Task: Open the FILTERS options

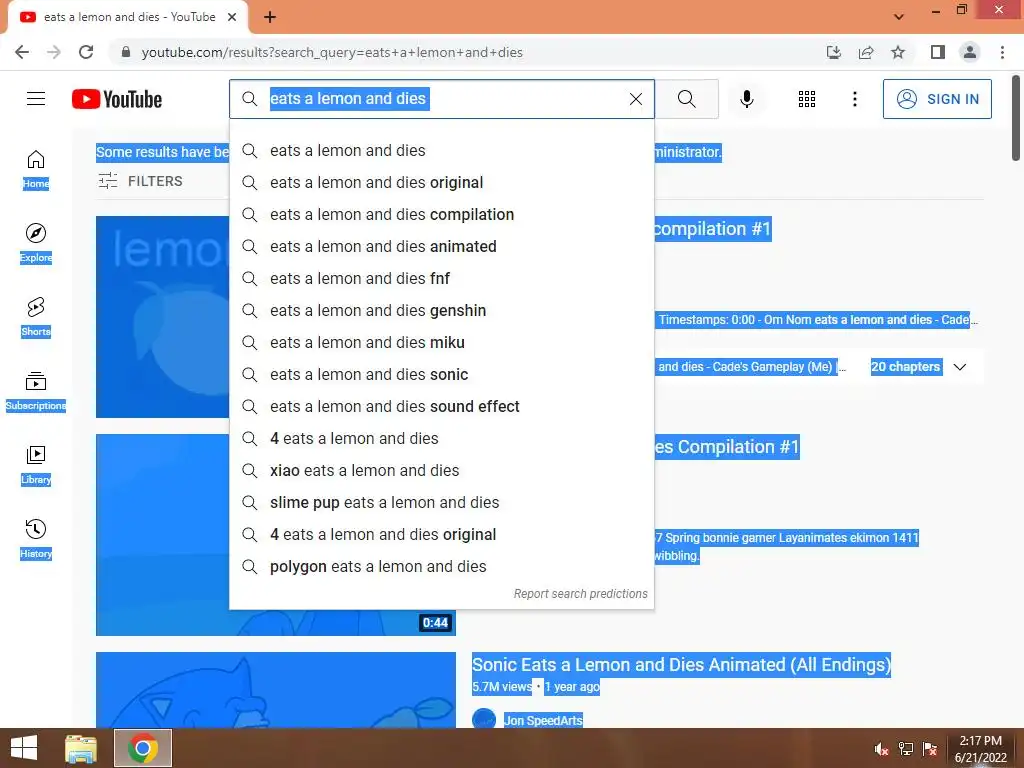Action: (x=140, y=181)
